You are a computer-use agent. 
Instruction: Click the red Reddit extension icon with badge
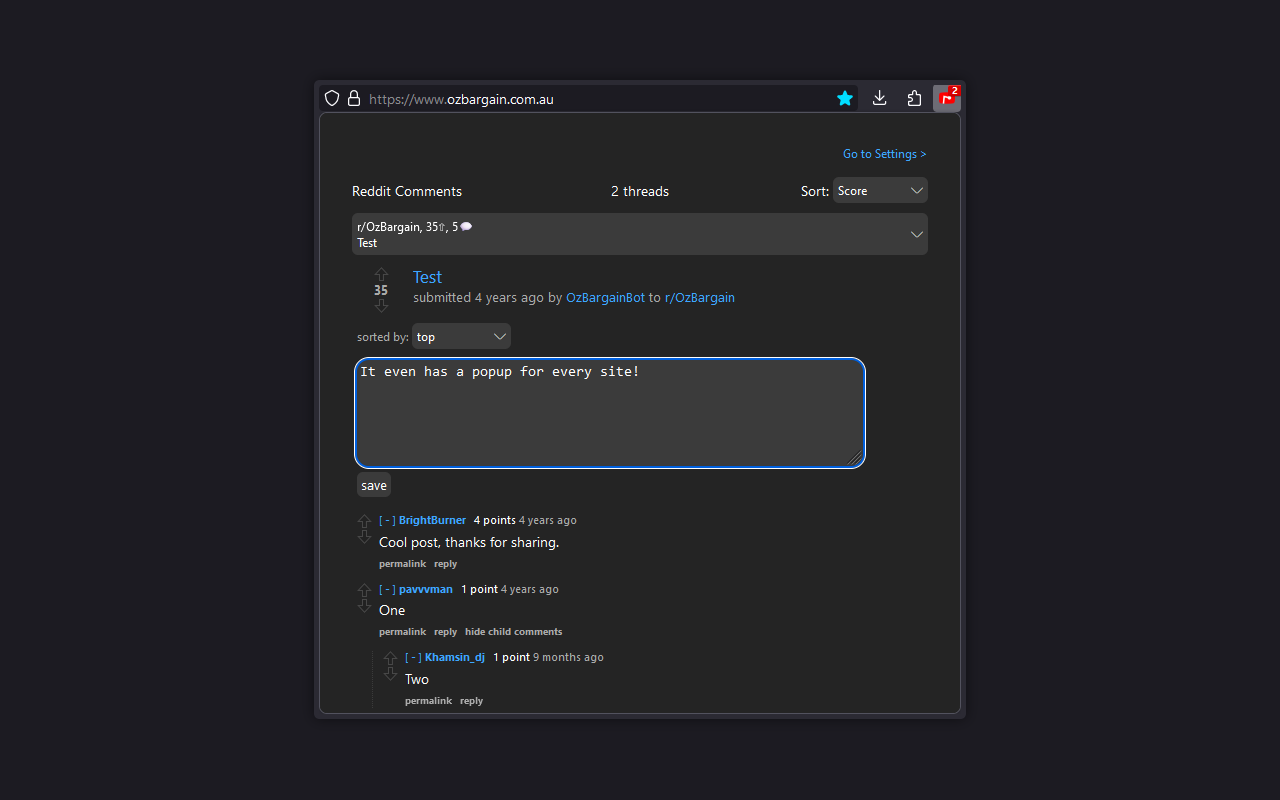pyautogui.click(x=947, y=98)
